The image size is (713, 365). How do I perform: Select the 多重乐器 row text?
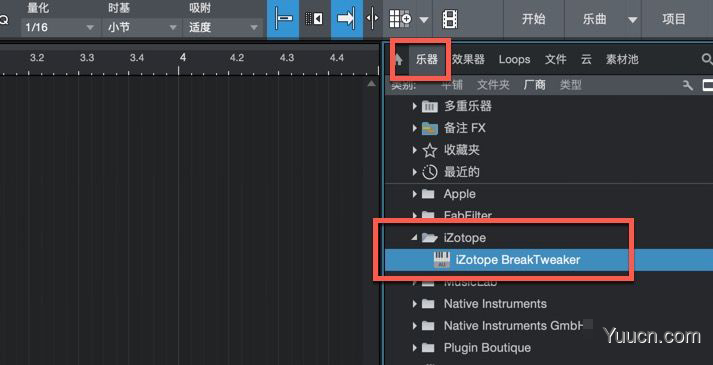click(468, 106)
